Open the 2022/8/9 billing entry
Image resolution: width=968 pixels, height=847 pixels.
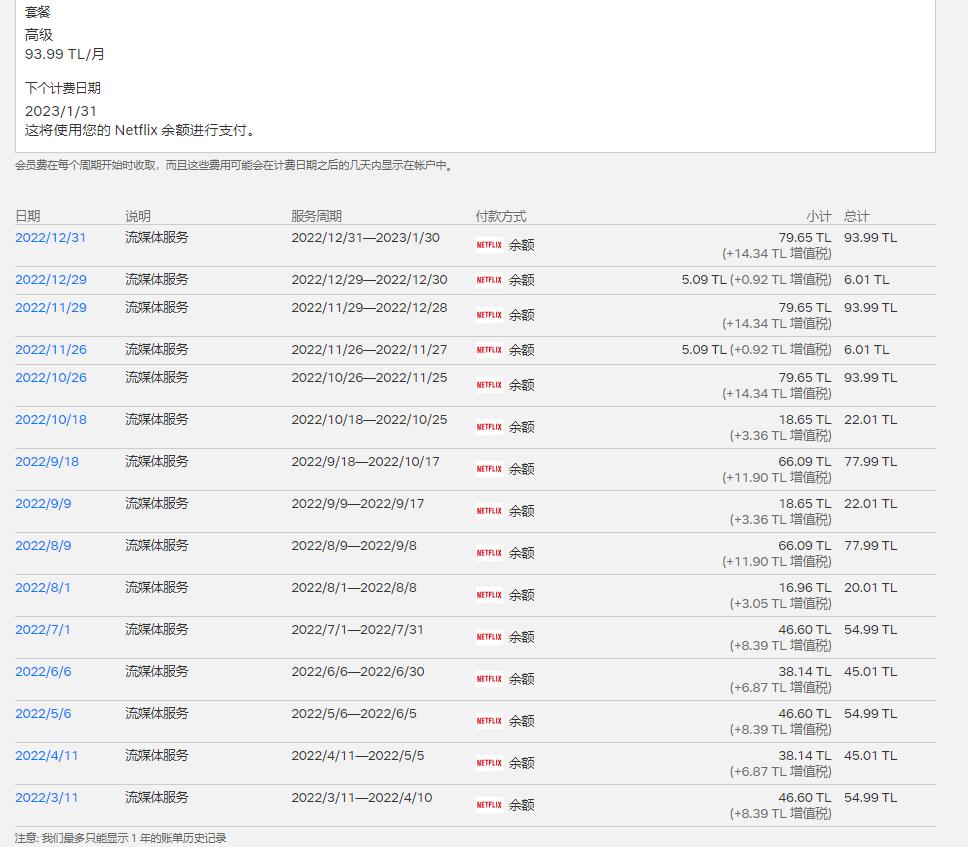click(x=43, y=546)
